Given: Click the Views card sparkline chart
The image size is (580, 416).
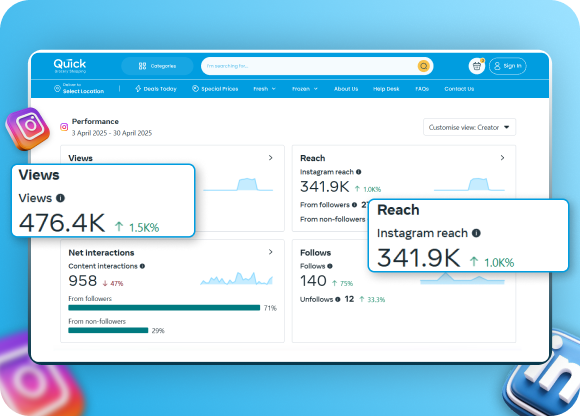Looking at the screenshot, I should point(238,185).
